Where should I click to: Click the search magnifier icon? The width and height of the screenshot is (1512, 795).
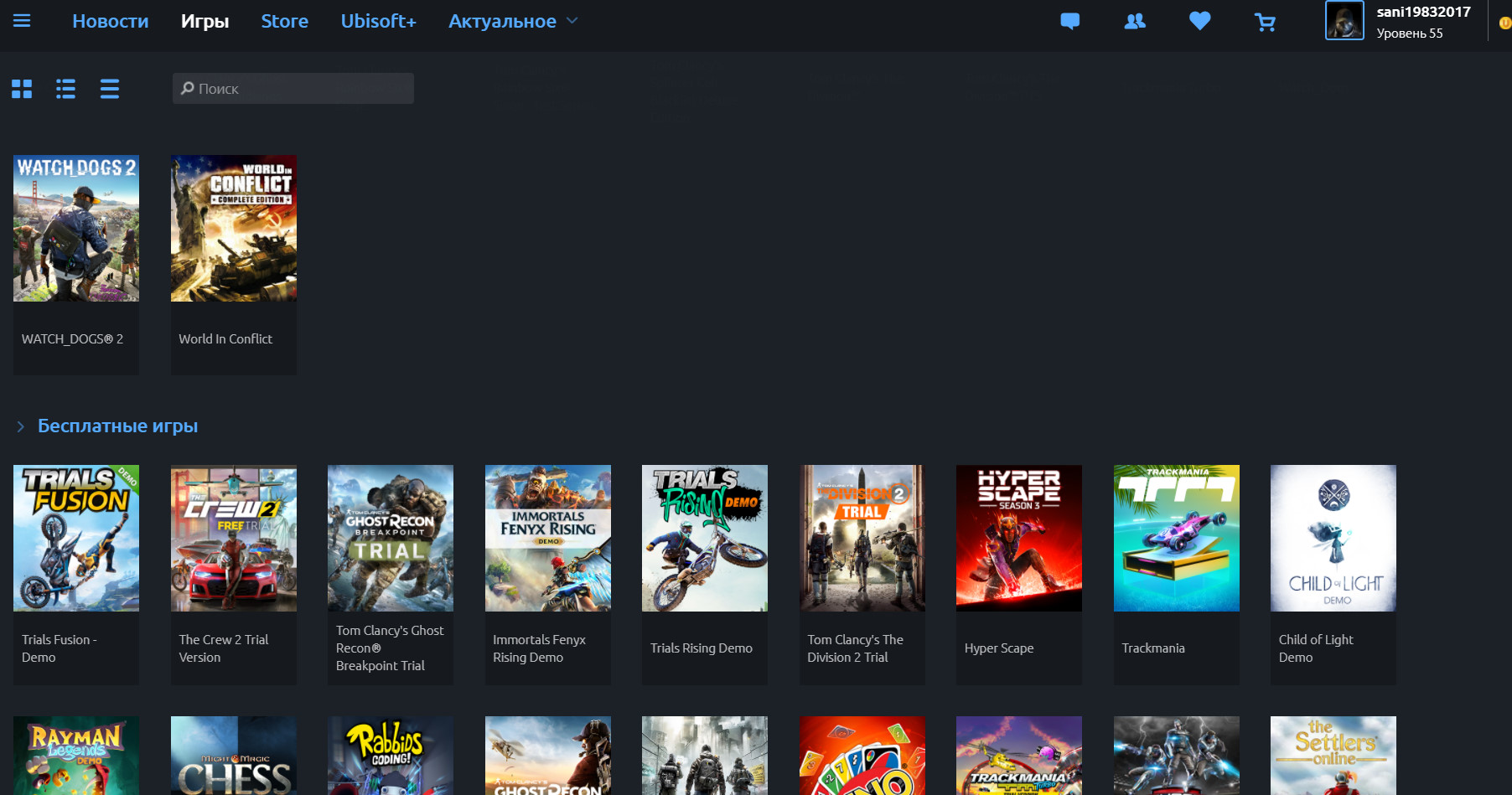tap(188, 88)
